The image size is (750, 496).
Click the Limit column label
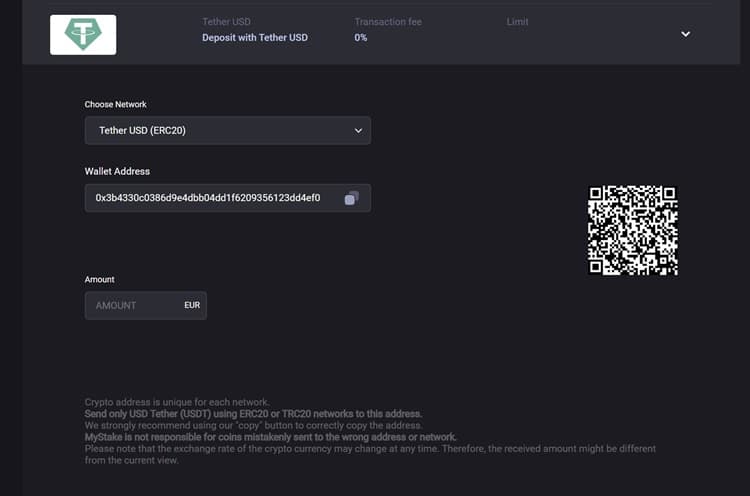(x=518, y=22)
